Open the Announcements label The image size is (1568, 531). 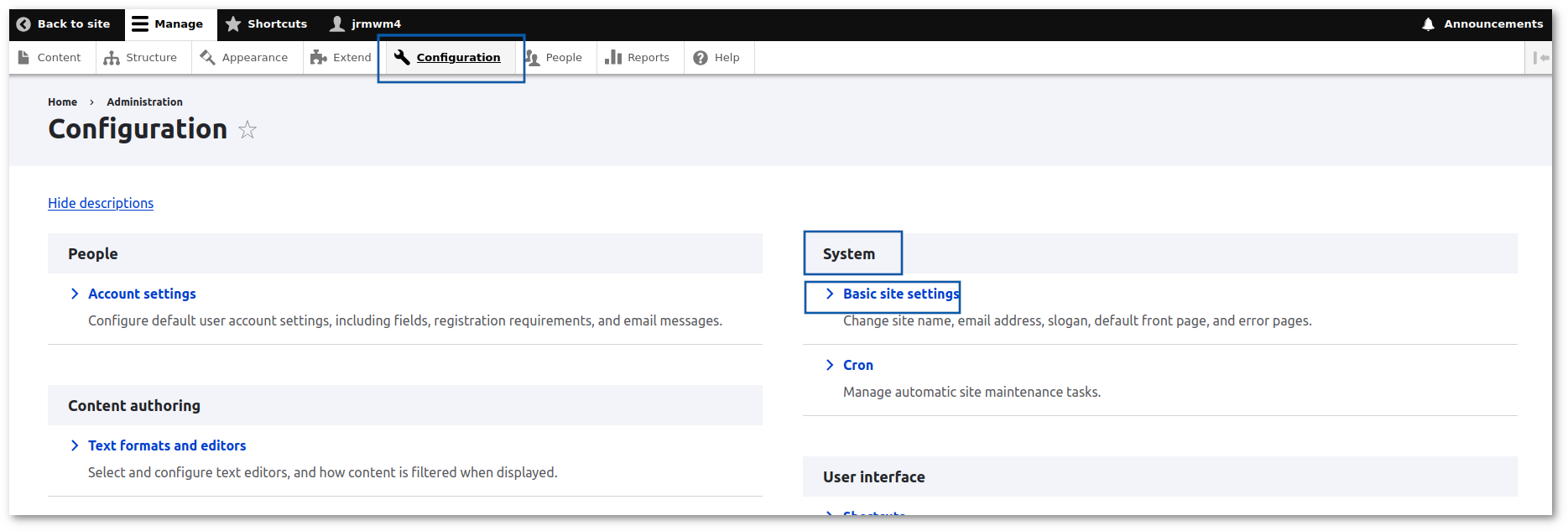click(1493, 24)
